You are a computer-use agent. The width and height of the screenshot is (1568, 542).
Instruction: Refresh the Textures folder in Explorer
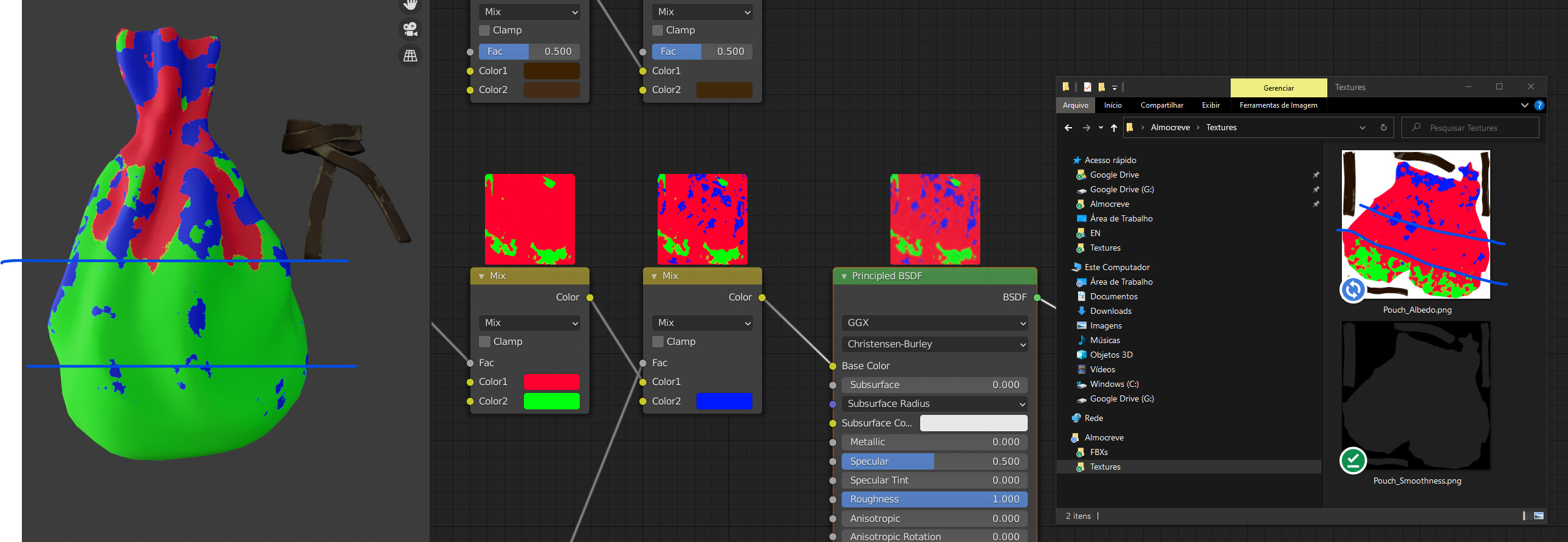1384,128
